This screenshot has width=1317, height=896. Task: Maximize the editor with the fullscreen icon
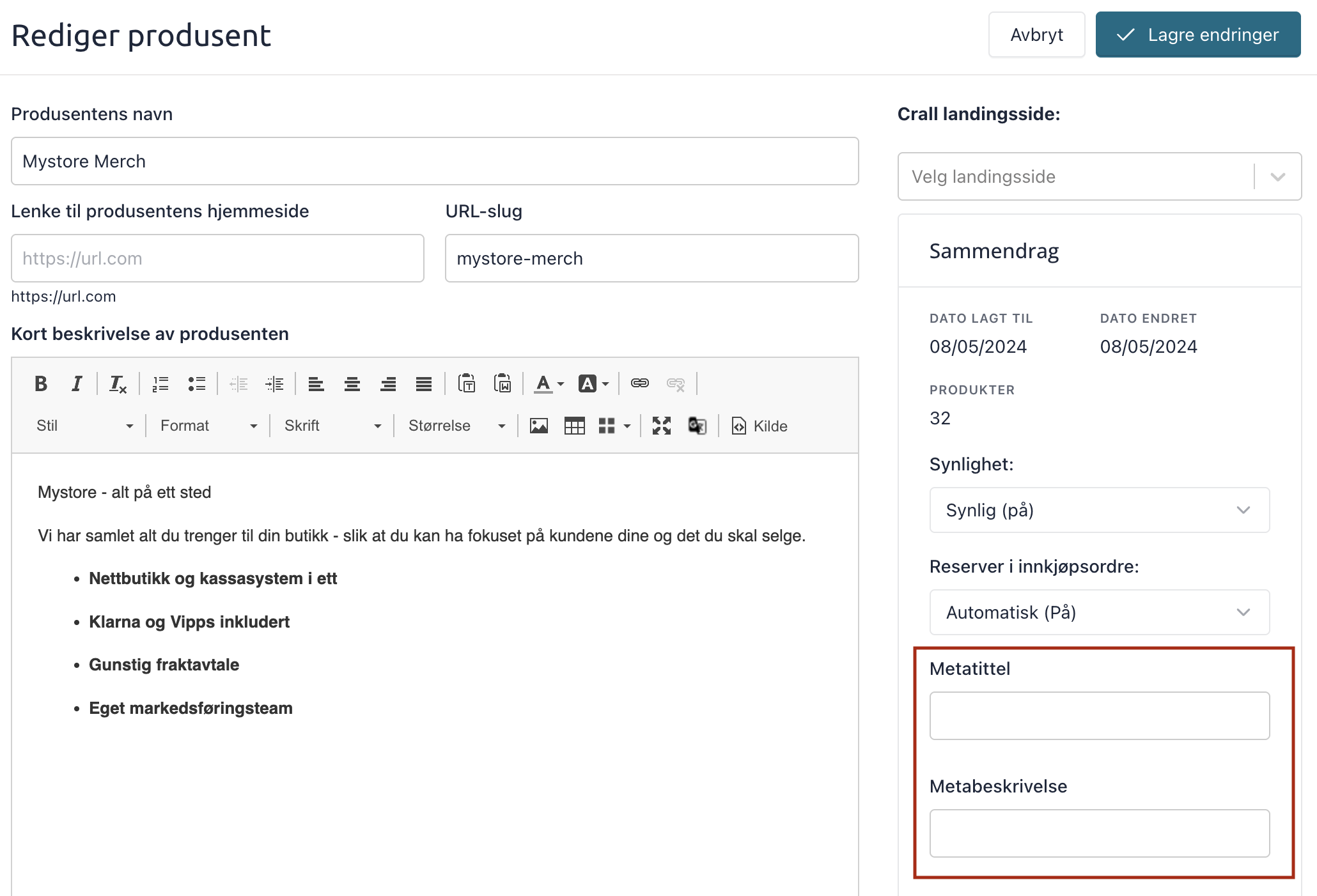point(662,426)
